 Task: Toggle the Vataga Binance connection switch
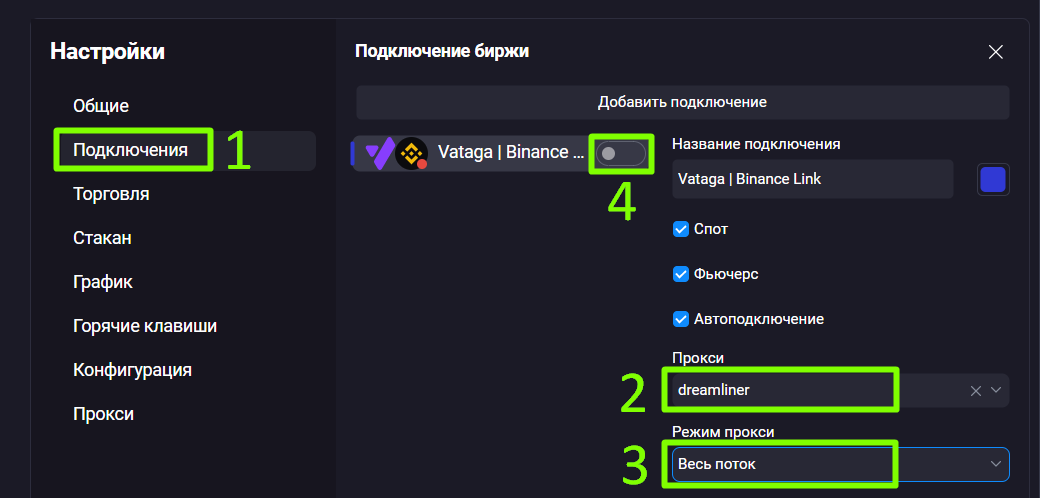(620, 154)
